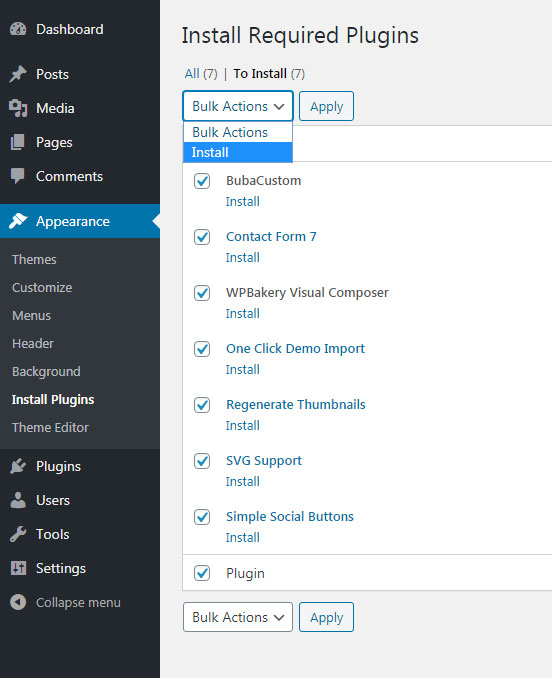Viewport: 552px width, 678px height.
Task: Go to Theme Editor submenu
Action: [50, 427]
